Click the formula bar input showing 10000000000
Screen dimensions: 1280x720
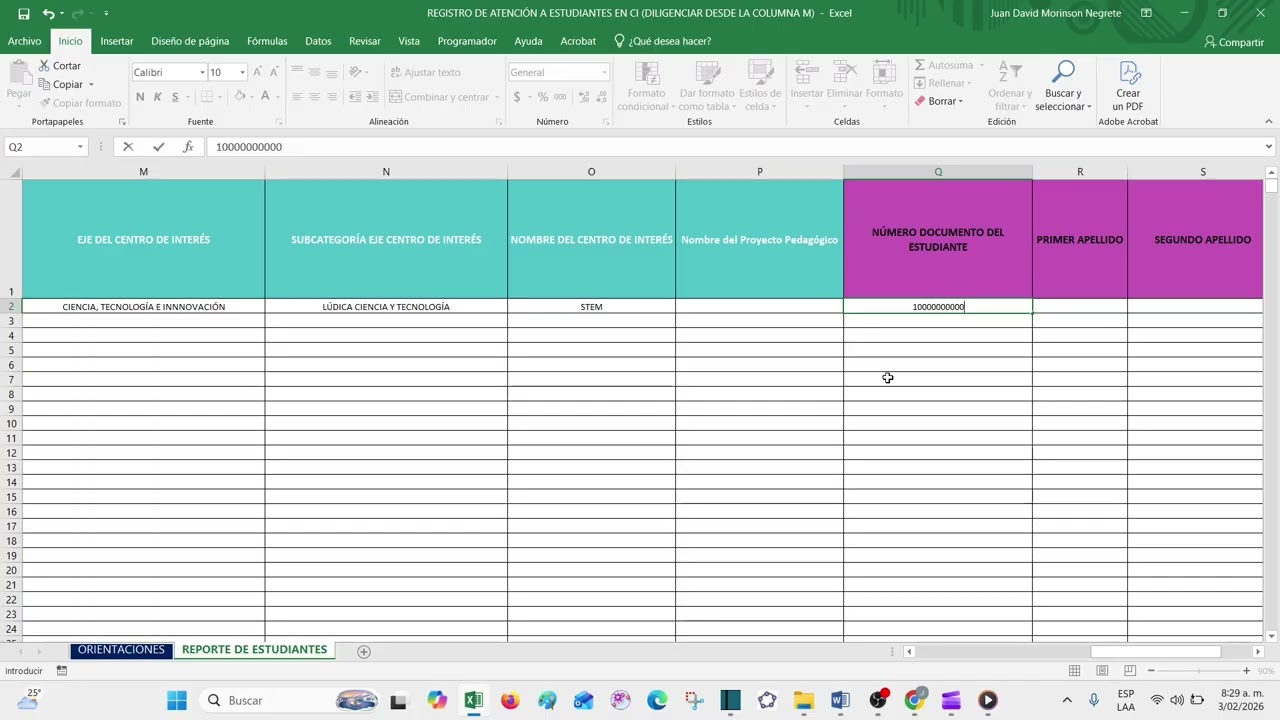[x=735, y=147]
